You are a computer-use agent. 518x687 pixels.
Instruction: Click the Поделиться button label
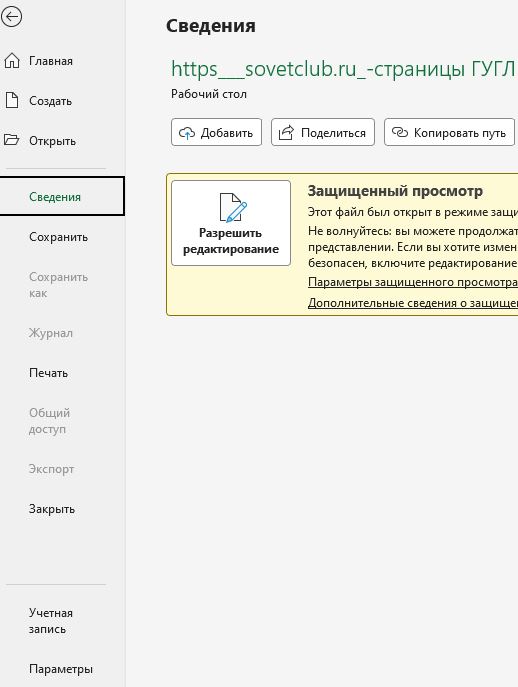point(333,133)
